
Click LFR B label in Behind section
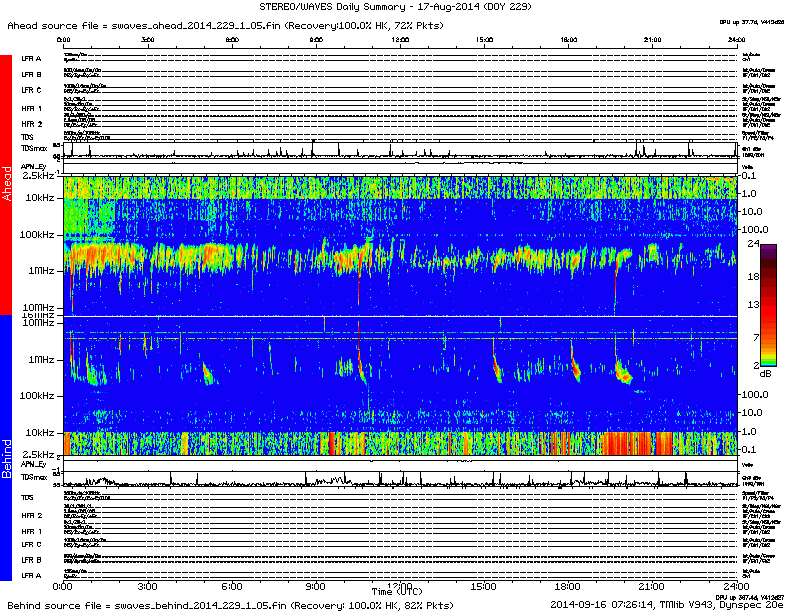31,560
